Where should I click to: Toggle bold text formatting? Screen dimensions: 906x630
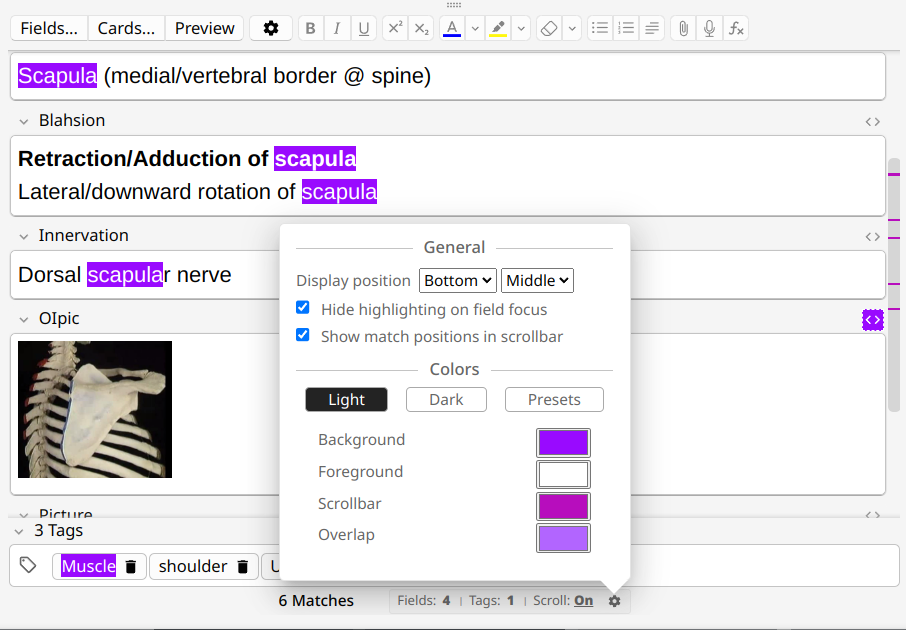(x=311, y=28)
